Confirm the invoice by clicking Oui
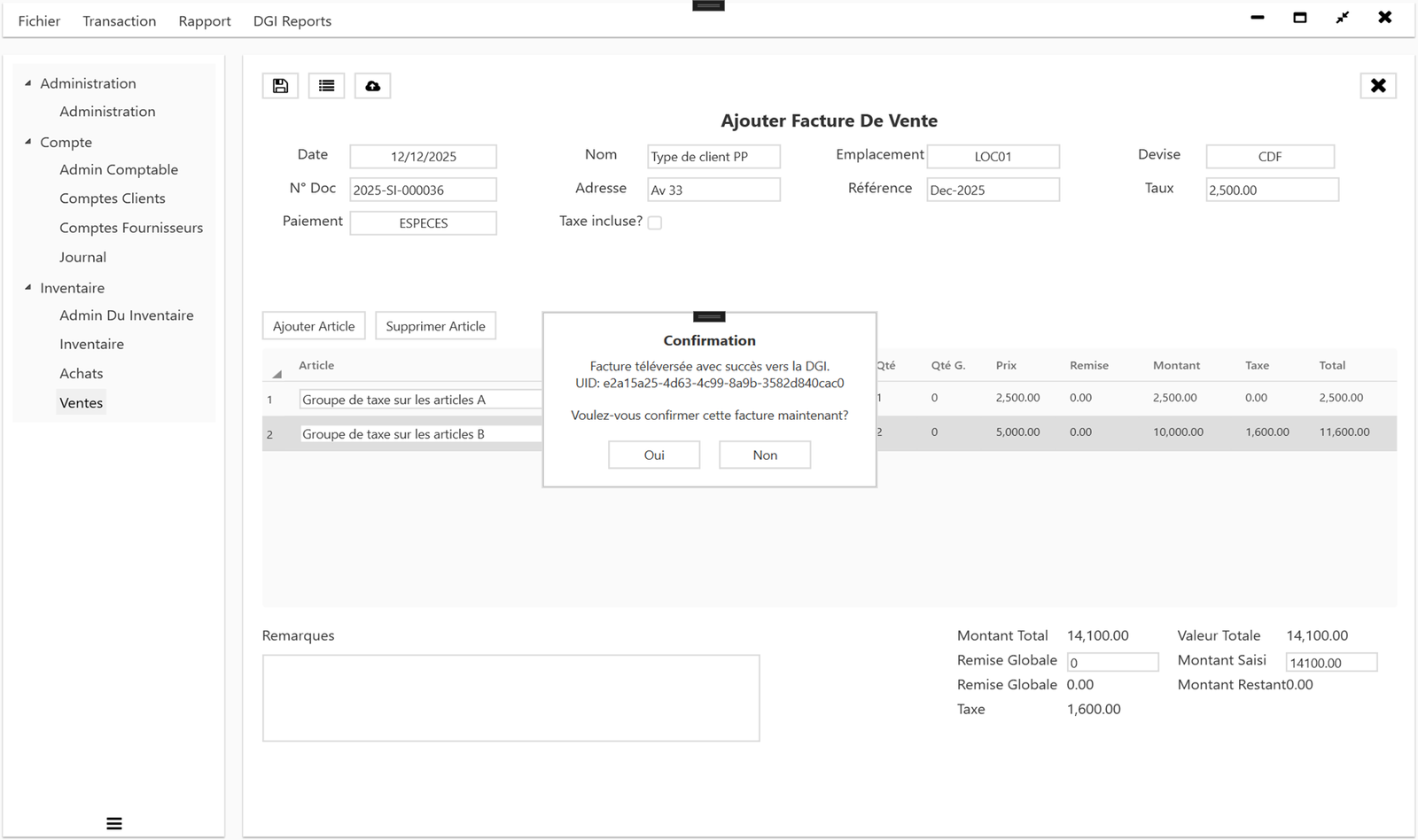The width and height of the screenshot is (1418, 840). pyautogui.click(x=653, y=455)
